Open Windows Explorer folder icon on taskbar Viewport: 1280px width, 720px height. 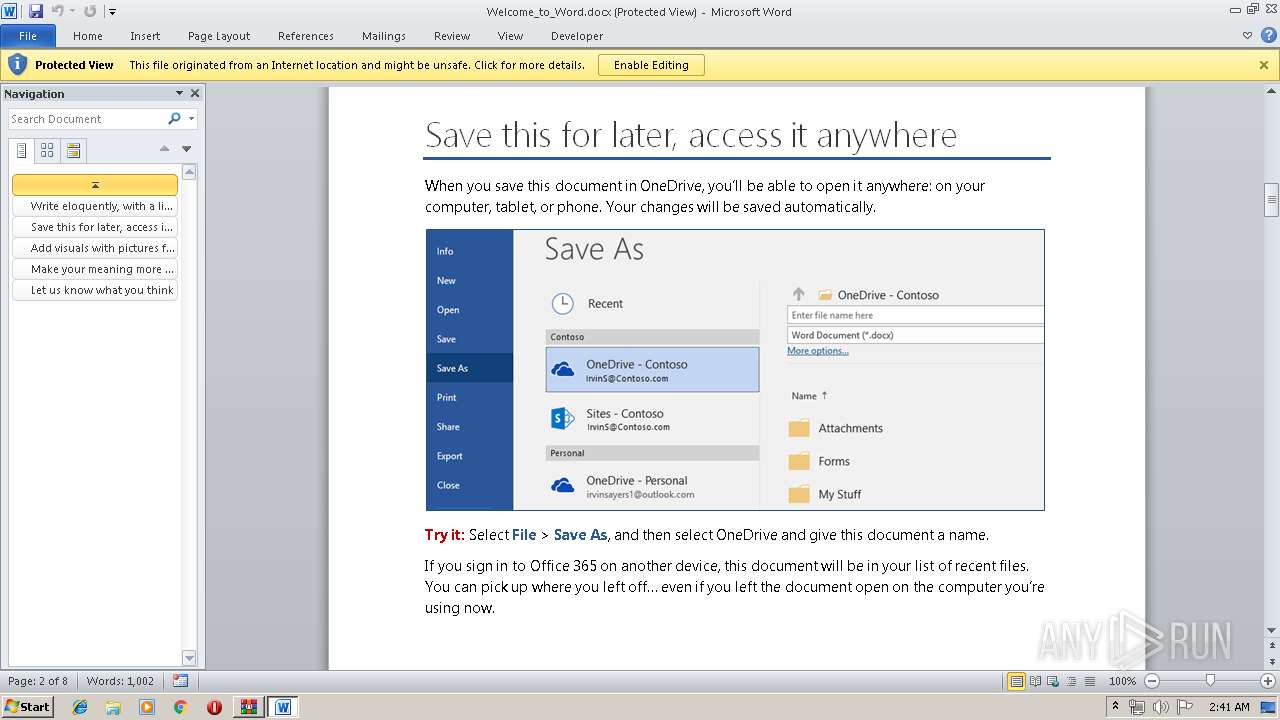click(x=113, y=707)
